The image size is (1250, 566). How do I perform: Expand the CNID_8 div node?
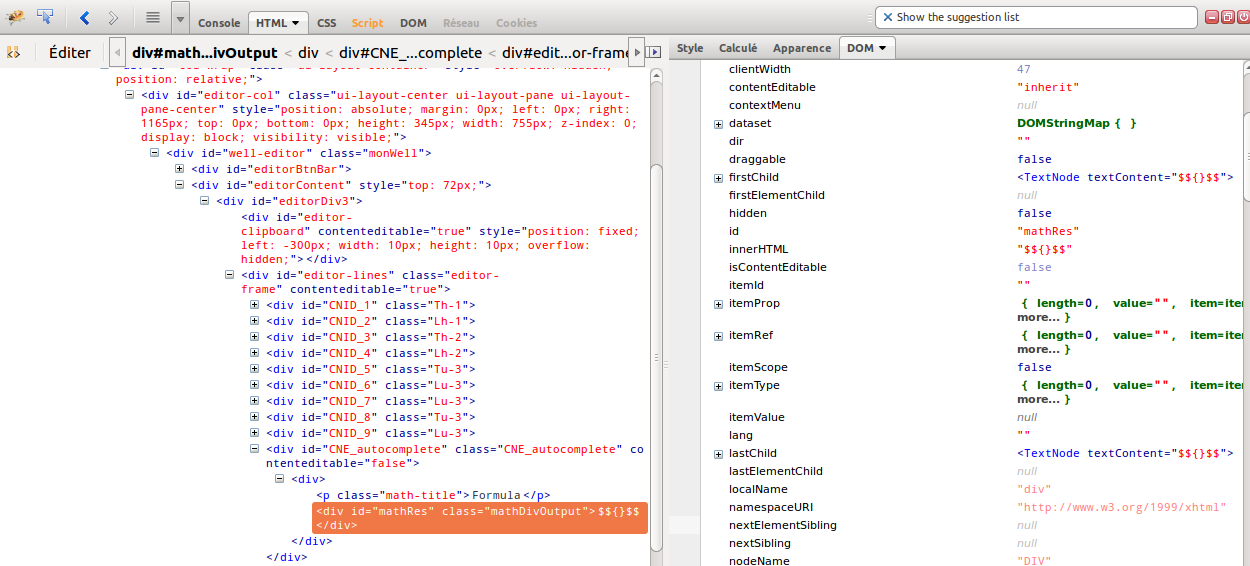(x=255, y=417)
